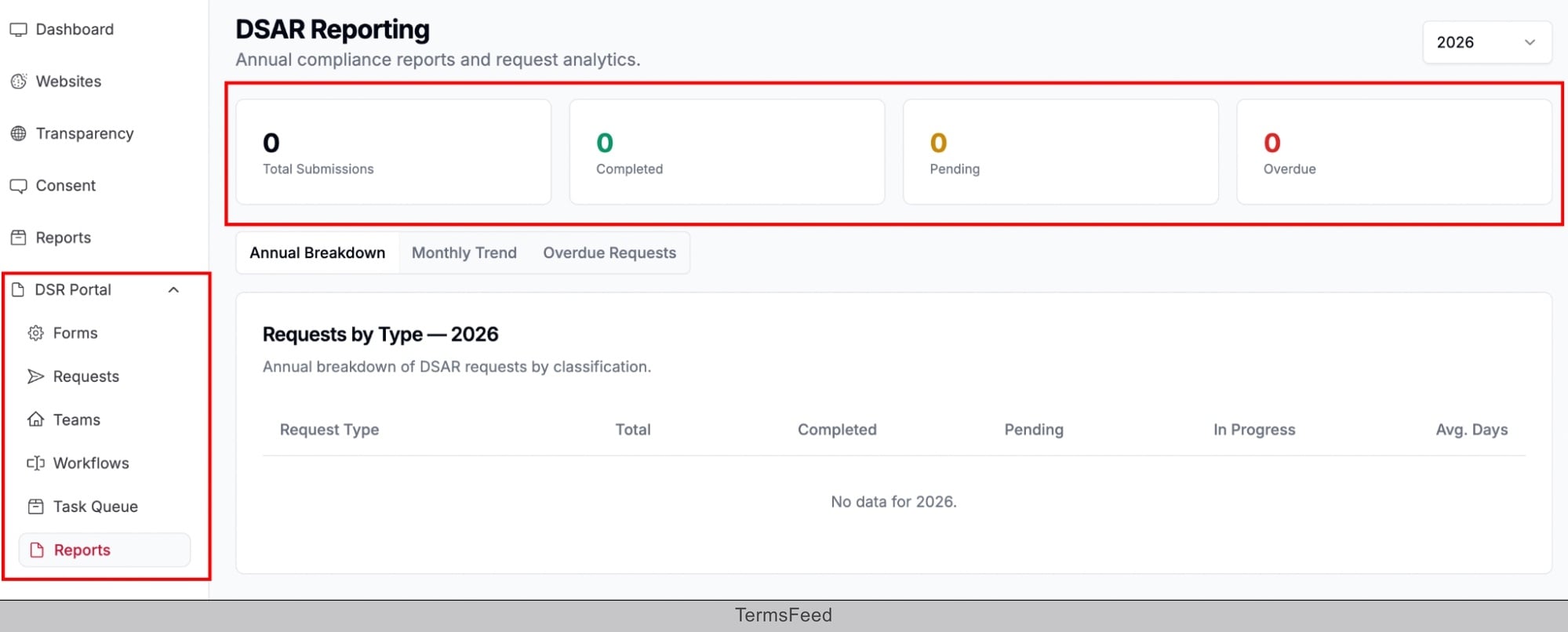
Task: Click the red Reports document icon
Action: (36, 550)
